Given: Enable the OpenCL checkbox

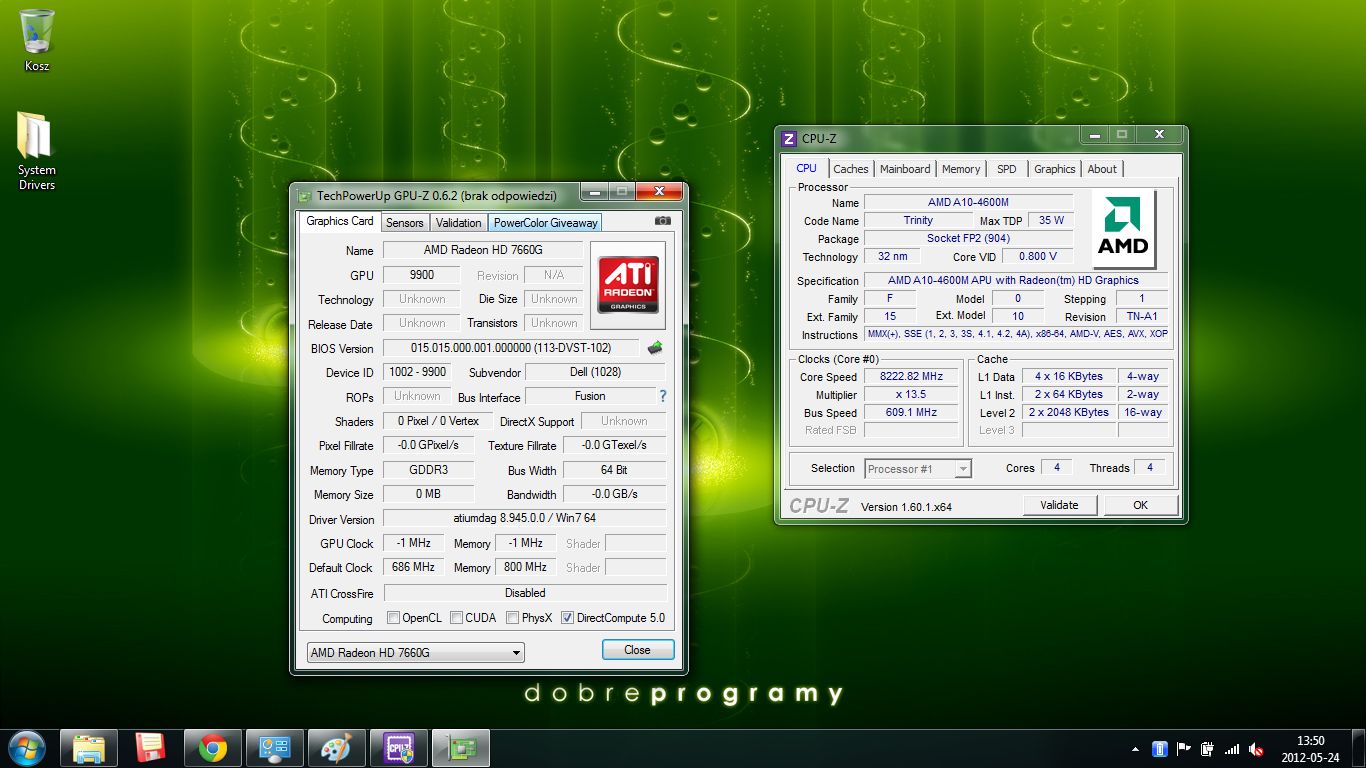Looking at the screenshot, I should (393, 618).
